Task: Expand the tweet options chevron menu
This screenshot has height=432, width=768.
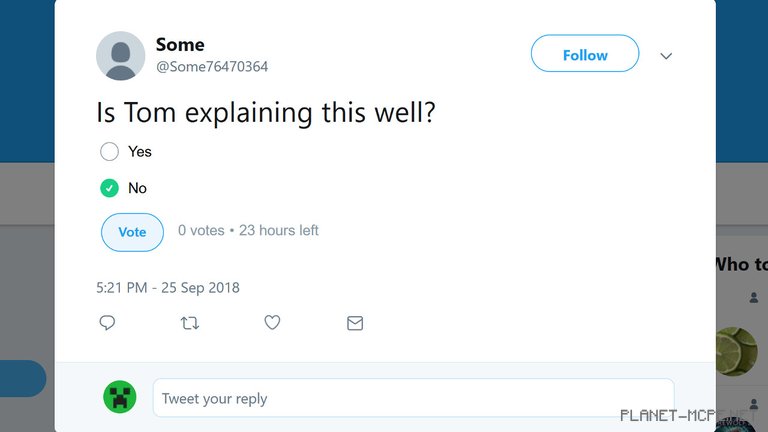Action: click(x=666, y=56)
